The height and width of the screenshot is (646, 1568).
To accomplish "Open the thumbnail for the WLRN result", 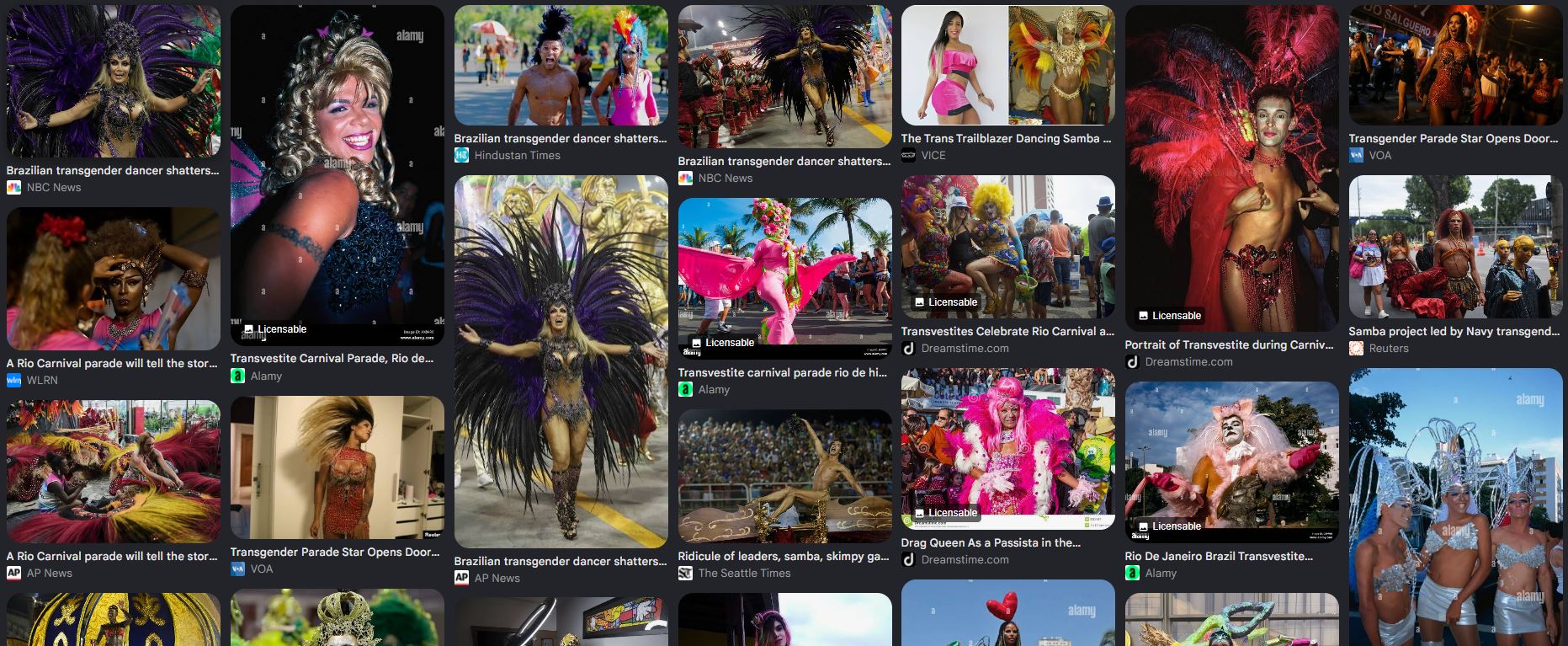I will click(114, 280).
